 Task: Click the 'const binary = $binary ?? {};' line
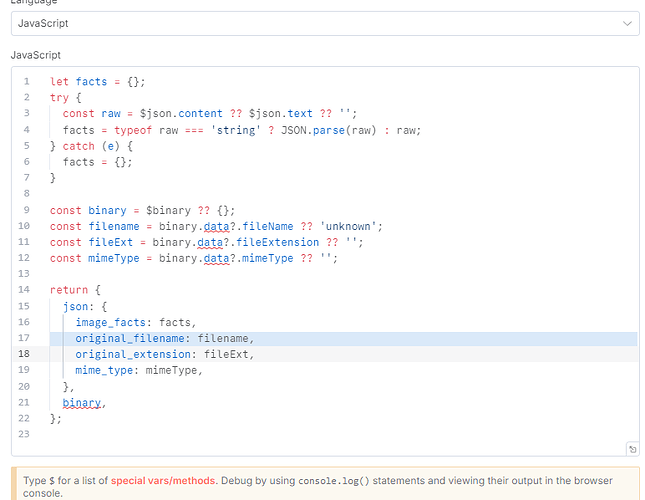tap(142, 210)
